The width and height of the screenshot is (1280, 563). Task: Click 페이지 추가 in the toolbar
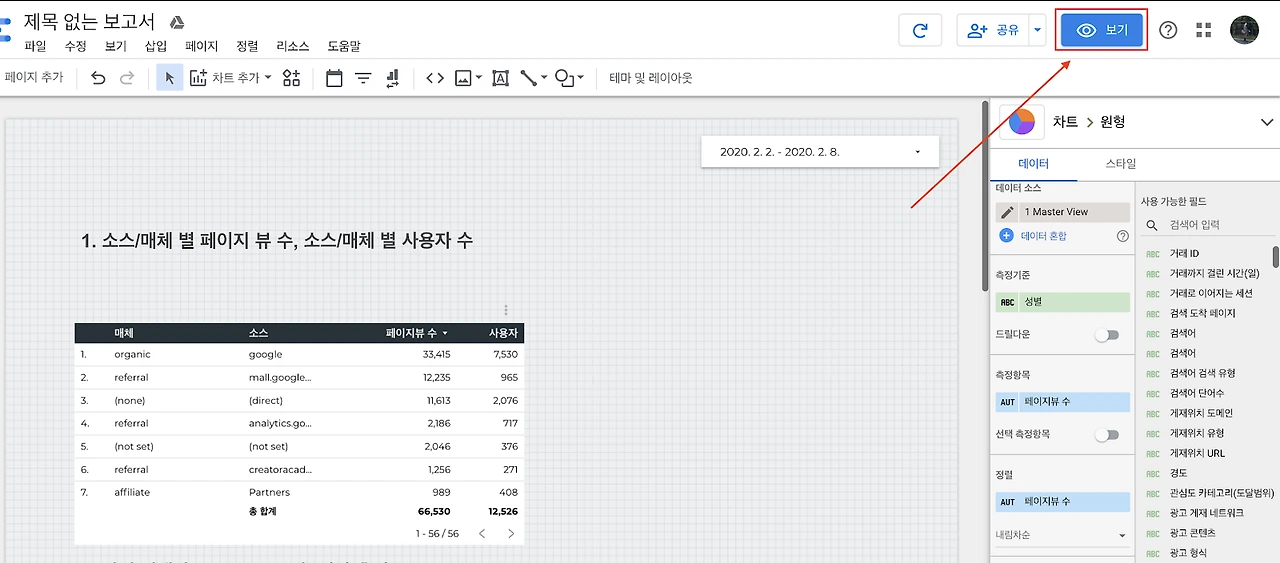(33, 77)
